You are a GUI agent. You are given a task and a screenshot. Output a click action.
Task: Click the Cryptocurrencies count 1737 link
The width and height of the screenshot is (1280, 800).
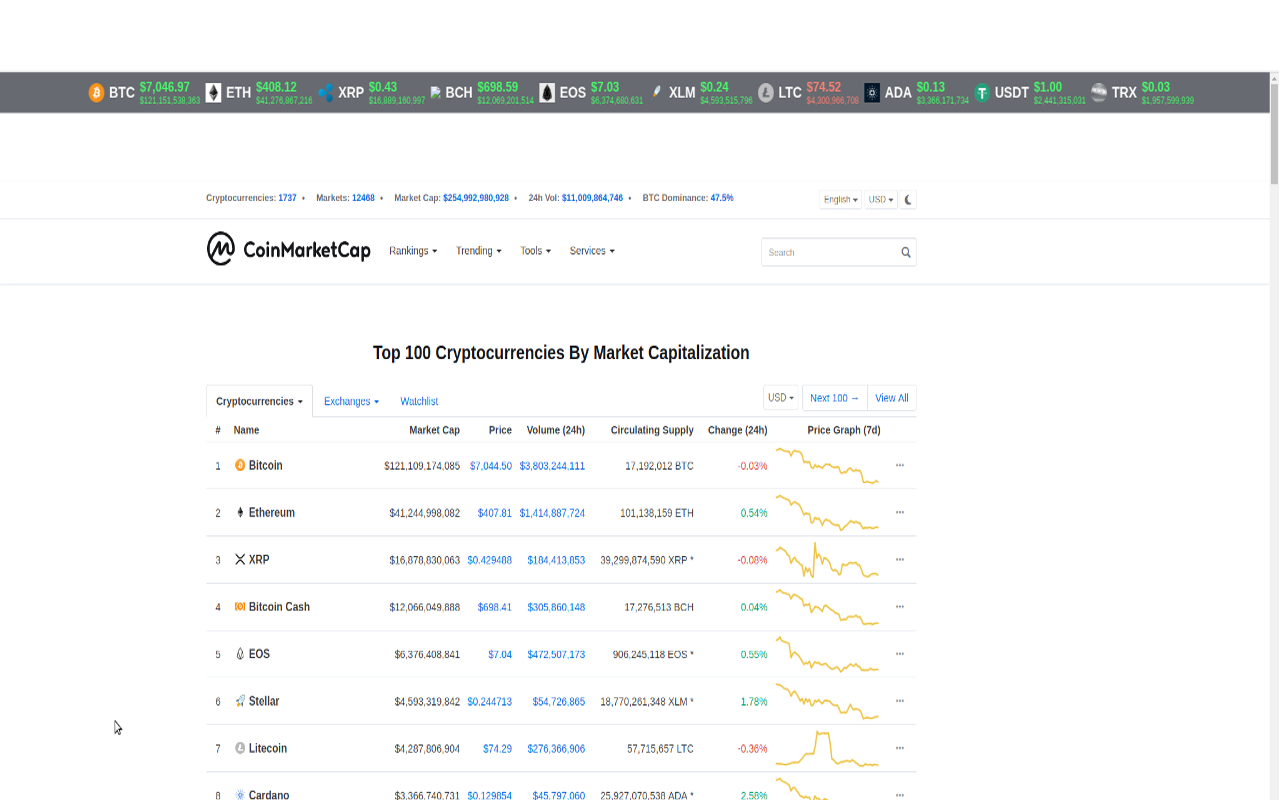click(x=287, y=198)
